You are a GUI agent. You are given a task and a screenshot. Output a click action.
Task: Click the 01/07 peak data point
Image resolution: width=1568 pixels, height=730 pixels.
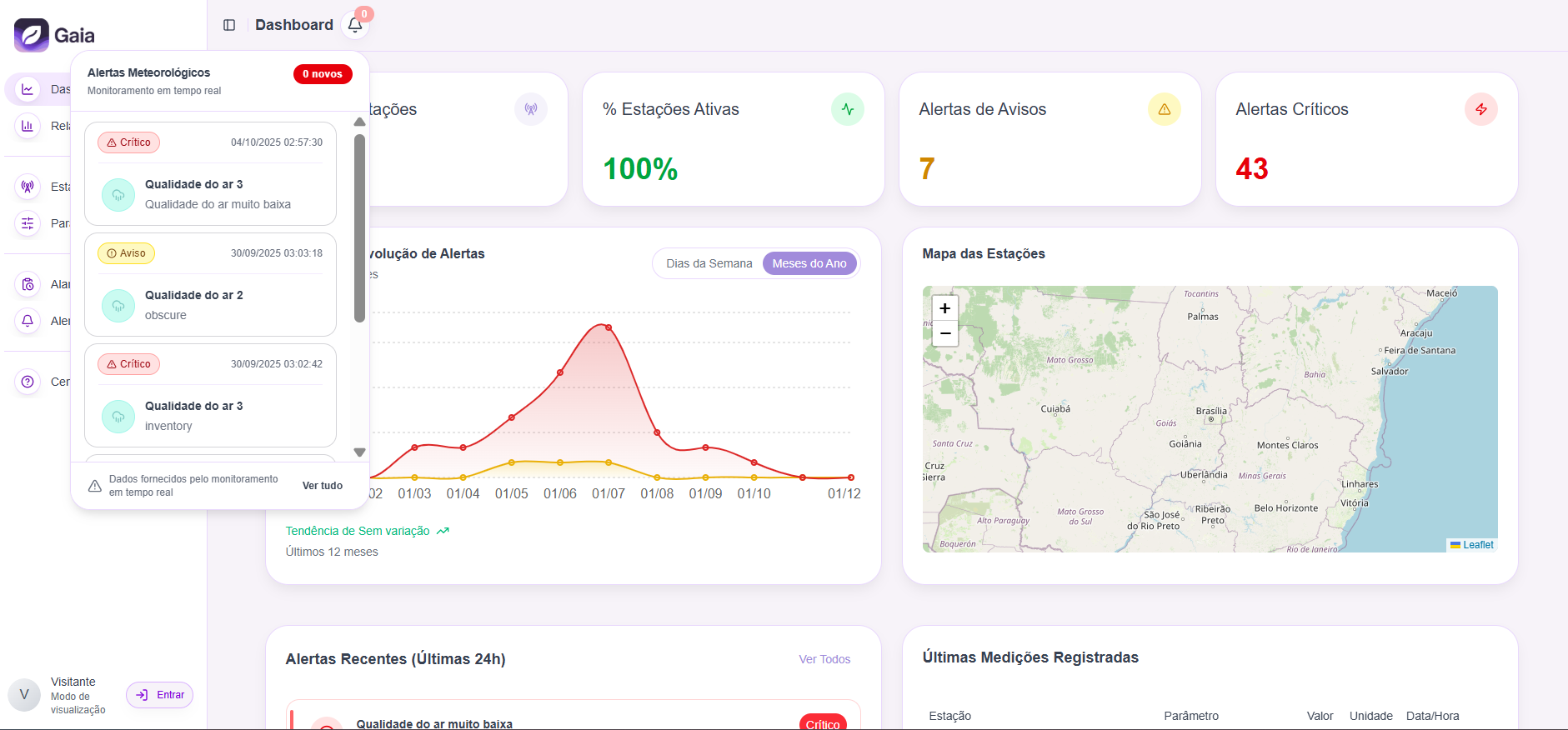(609, 327)
